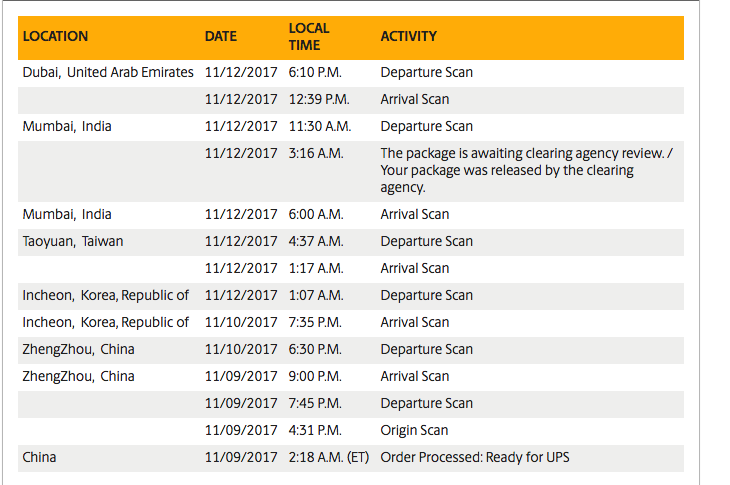Viewport: 730px width, 485px height.
Task: Click the clearing agency review activity text
Action: pos(527,170)
